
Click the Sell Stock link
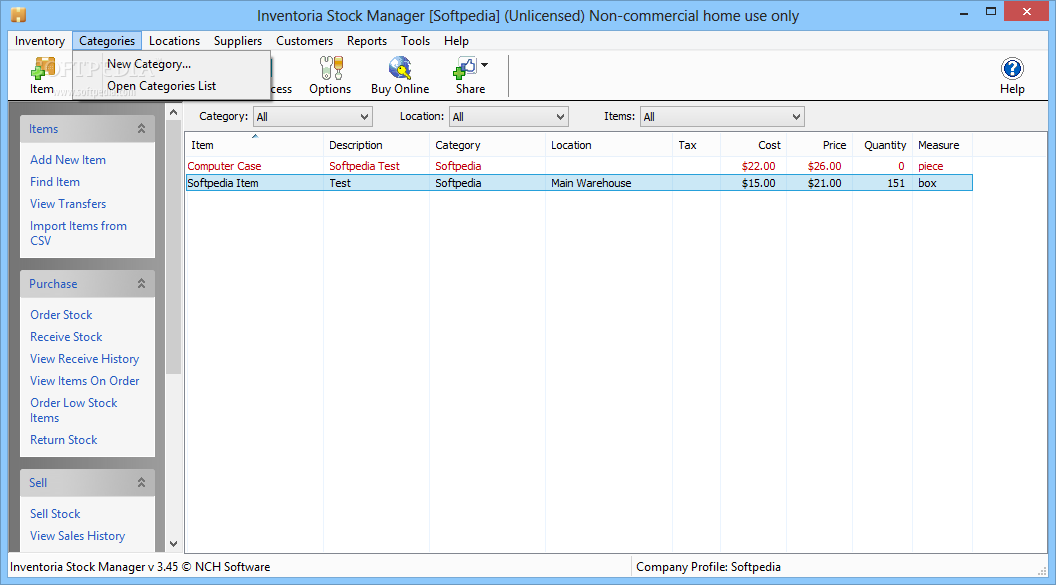click(x=55, y=514)
